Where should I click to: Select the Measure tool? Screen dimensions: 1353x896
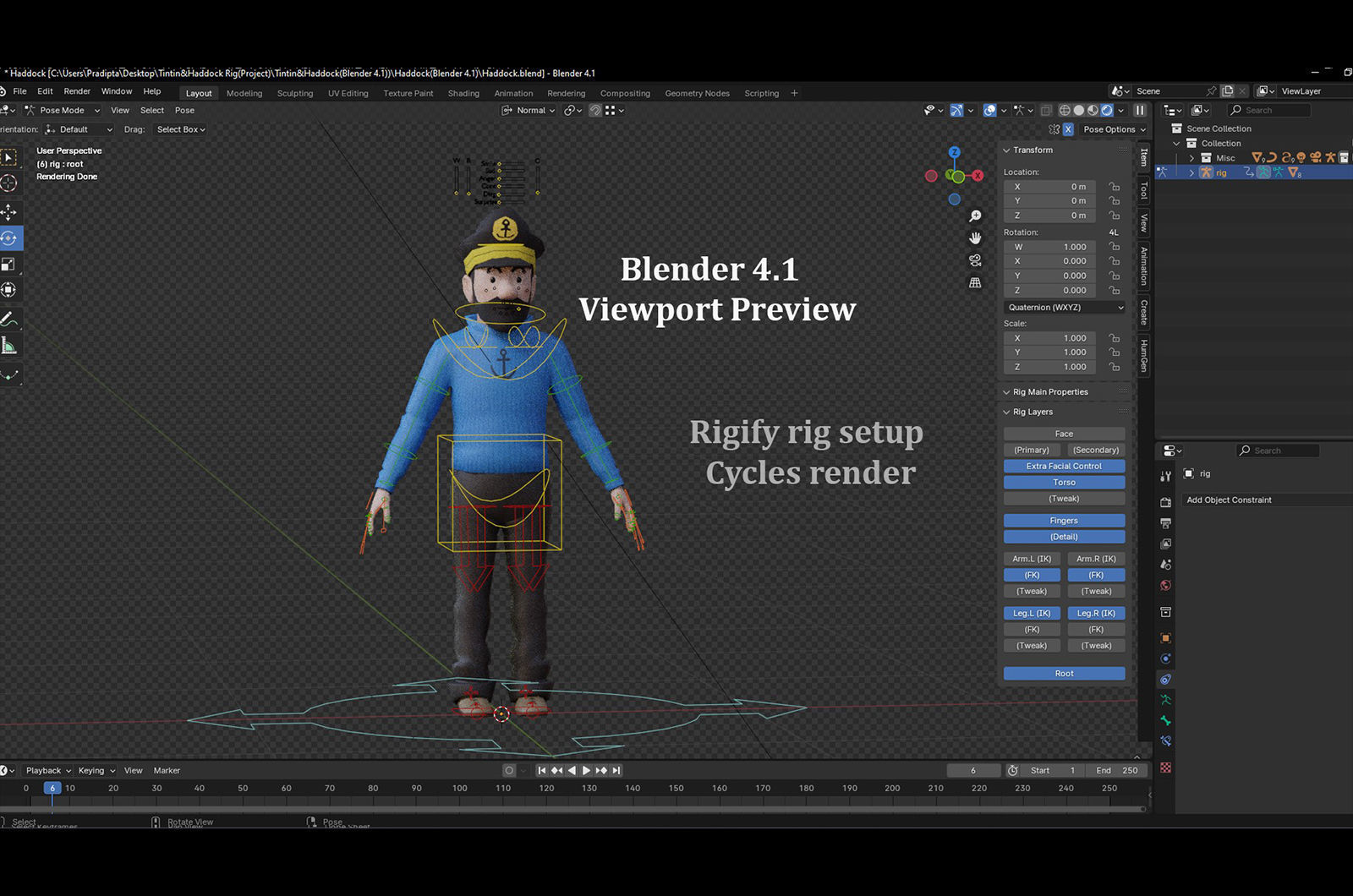tap(9, 346)
